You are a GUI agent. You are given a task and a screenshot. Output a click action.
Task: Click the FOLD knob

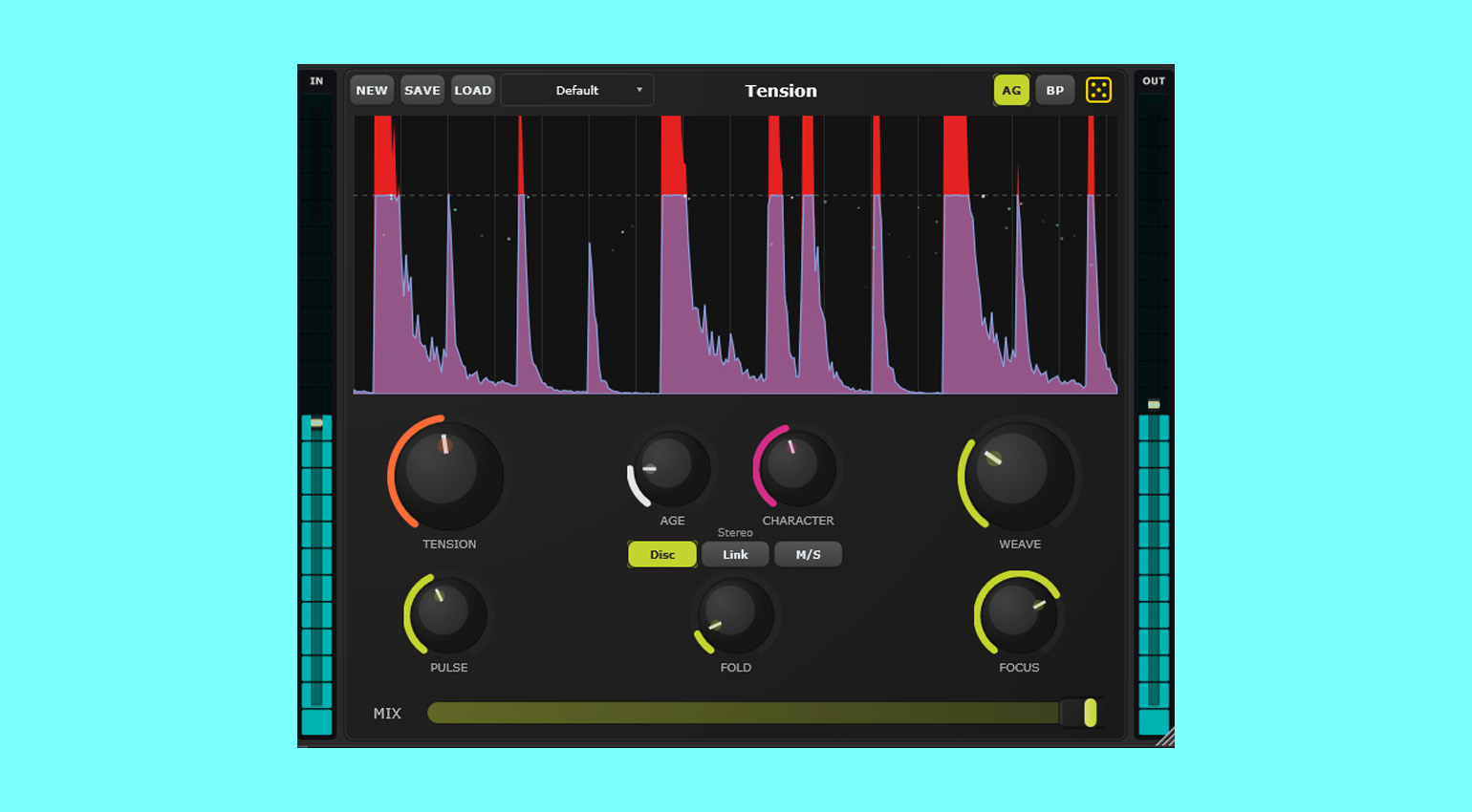point(733,614)
